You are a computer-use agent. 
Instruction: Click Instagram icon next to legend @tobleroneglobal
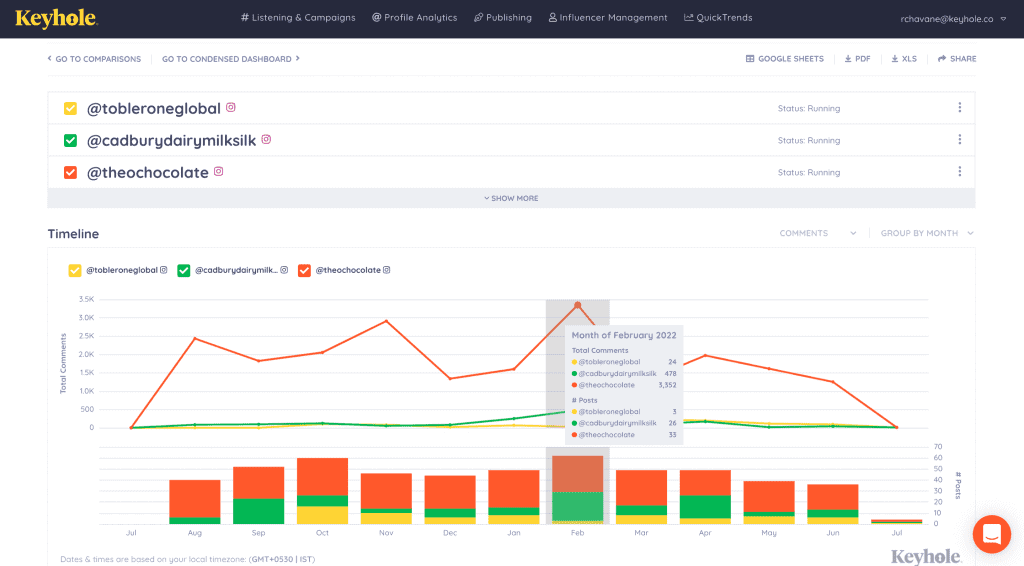[164, 270]
